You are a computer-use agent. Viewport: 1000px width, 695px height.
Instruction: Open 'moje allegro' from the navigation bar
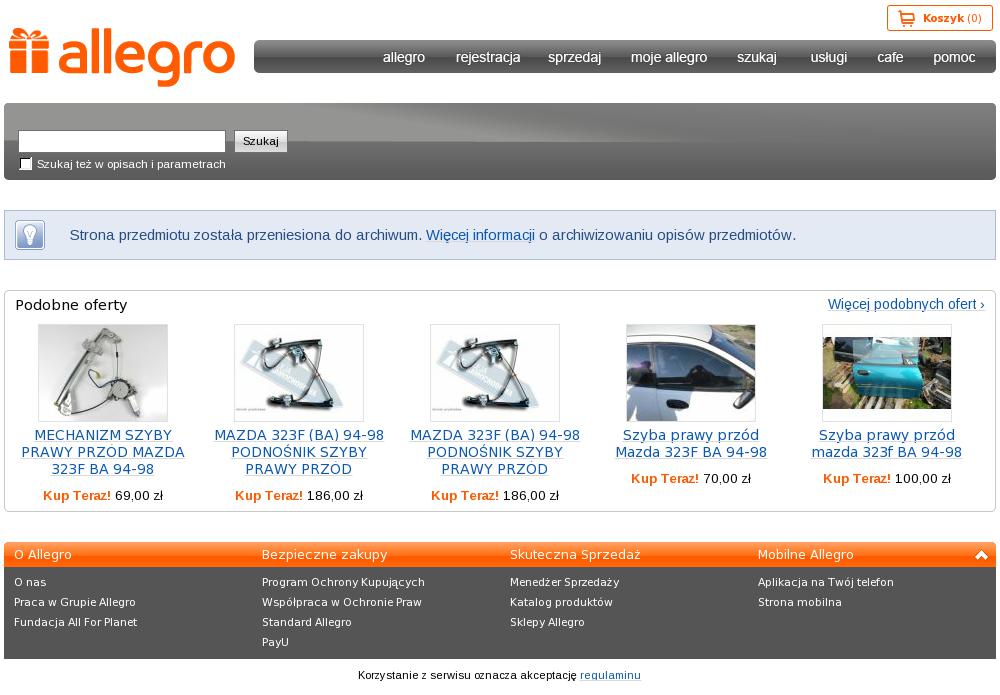click(669, 57)
